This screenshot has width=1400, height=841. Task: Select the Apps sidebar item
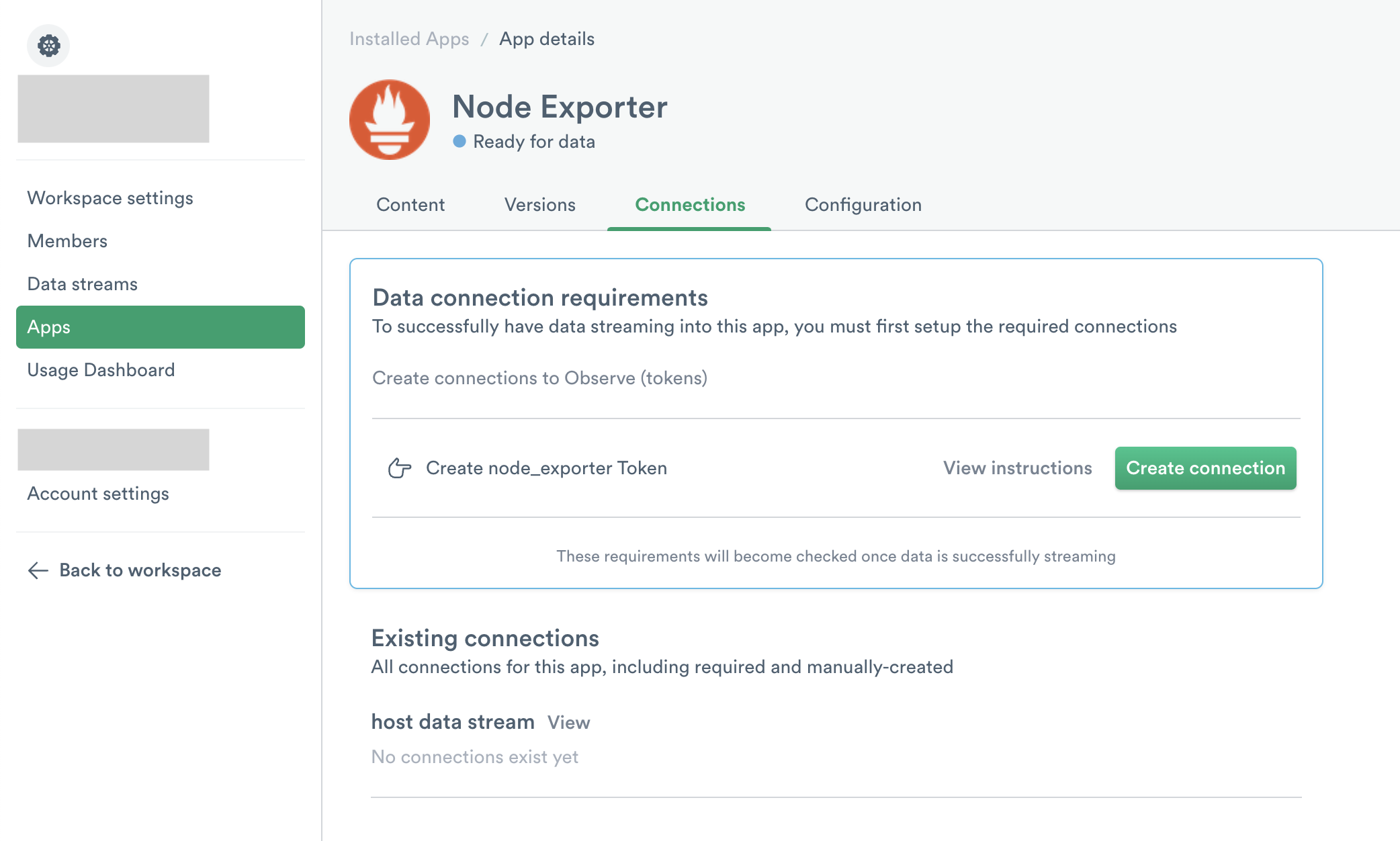pos(160,327)
